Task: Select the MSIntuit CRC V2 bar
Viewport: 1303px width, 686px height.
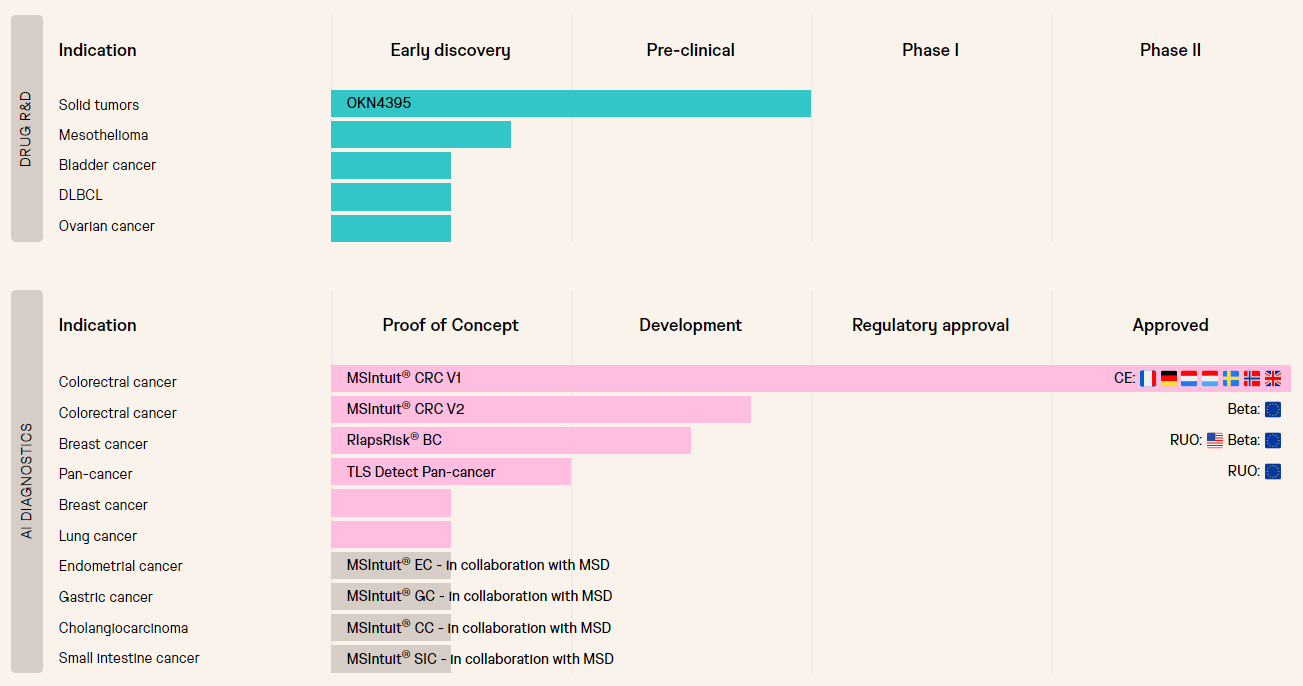Action: pyautogui.click(x=541, y=409)
